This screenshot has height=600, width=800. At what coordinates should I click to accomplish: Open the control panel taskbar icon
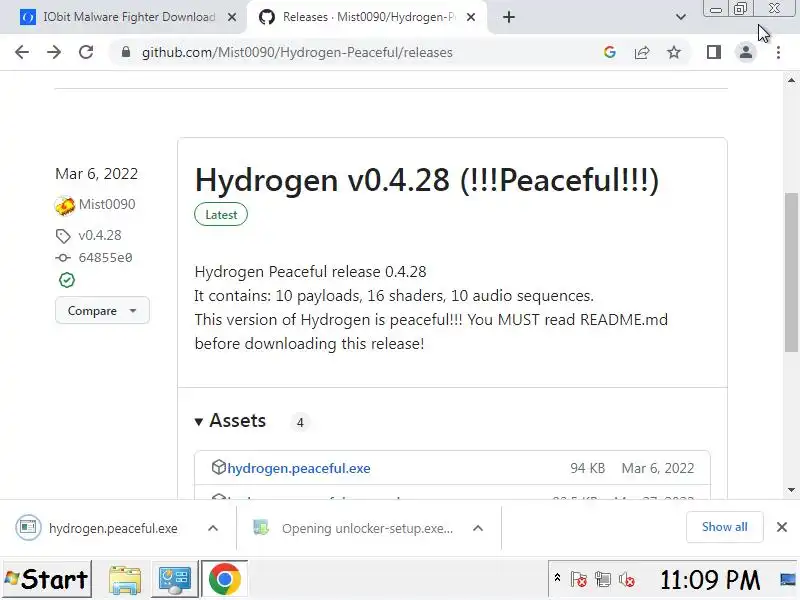tap(175, 580)
